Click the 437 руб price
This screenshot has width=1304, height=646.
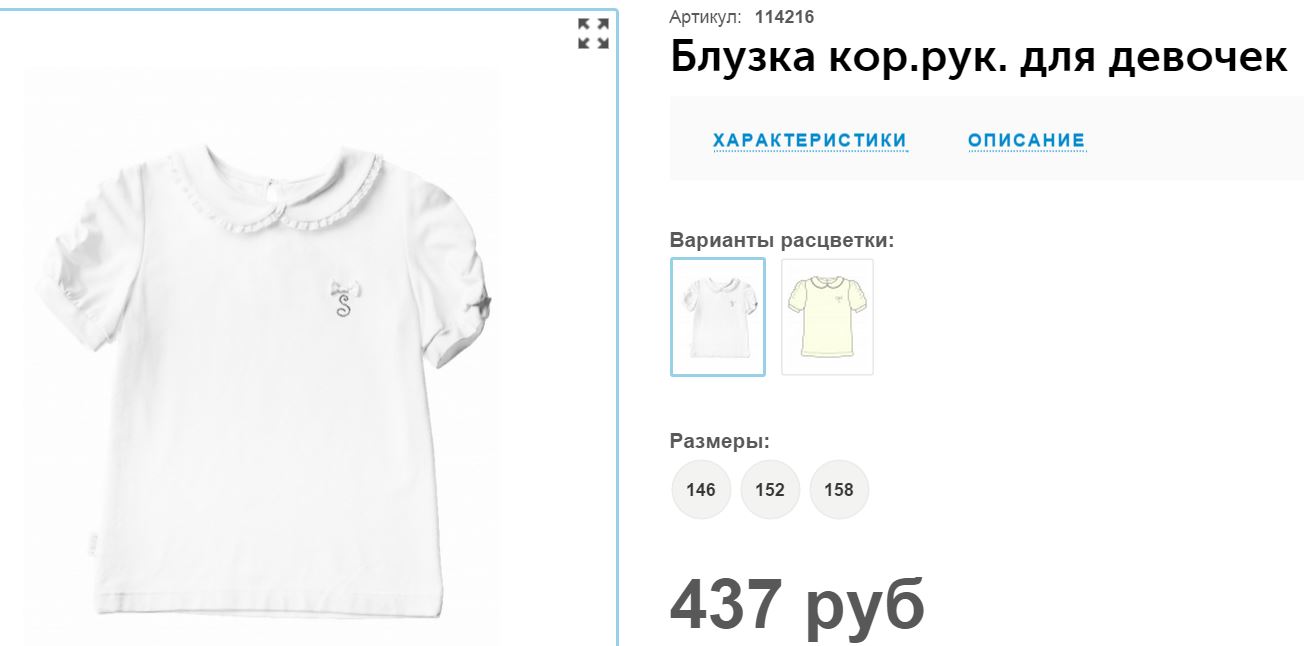[797, 605]
